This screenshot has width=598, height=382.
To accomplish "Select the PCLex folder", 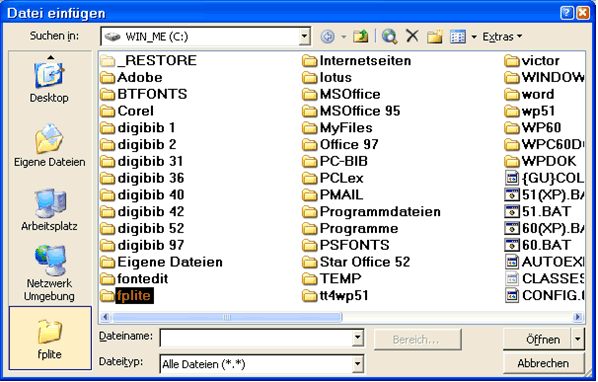I will (333, 178).
